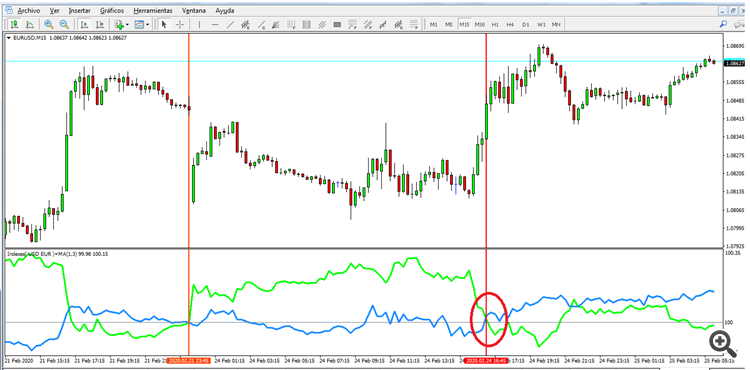
Task: Switch chart to candlestick display
Action: tap(15, 24)
